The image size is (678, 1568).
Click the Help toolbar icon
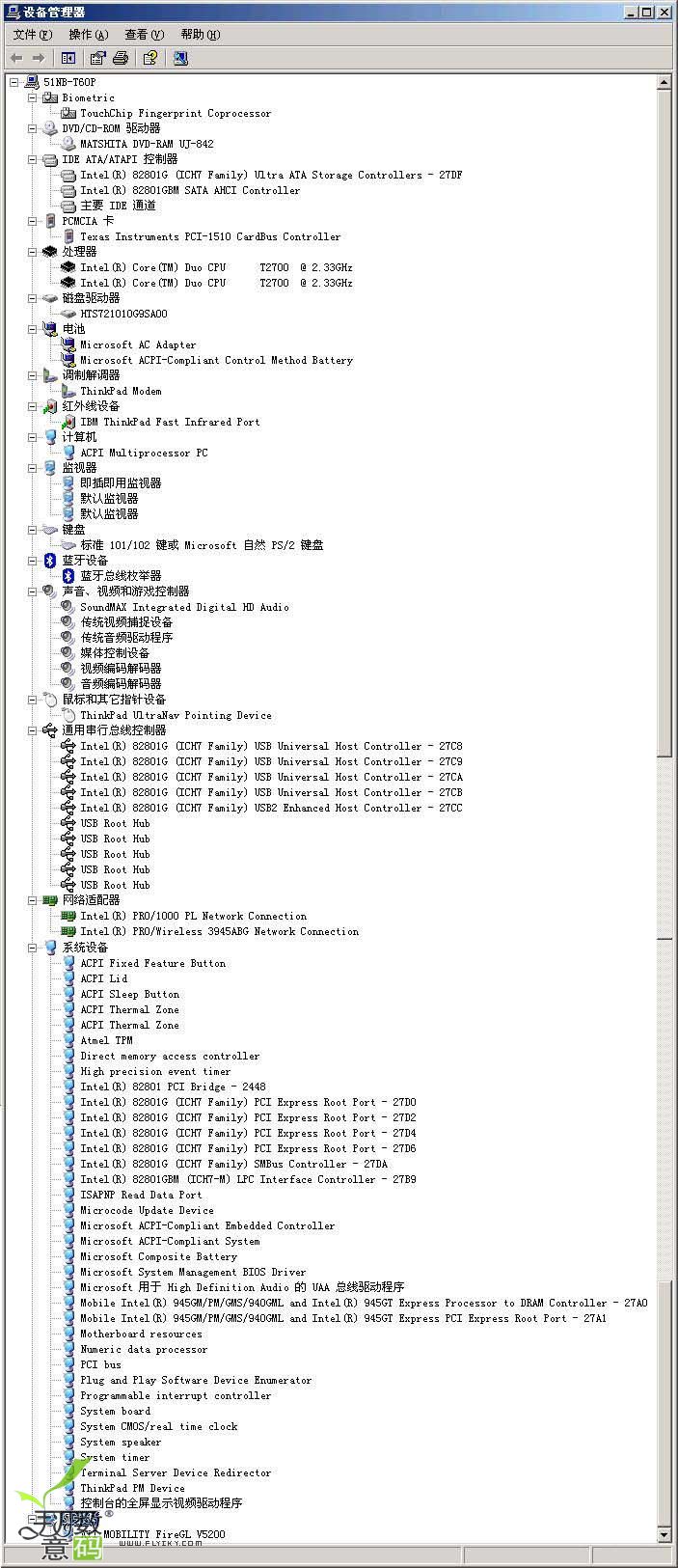(149, 59)
